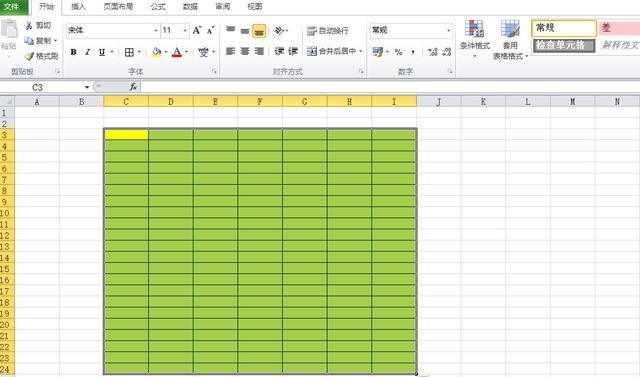Align text right
The height and width of the screenshot is (377, 640).
[x=259, y=51]
